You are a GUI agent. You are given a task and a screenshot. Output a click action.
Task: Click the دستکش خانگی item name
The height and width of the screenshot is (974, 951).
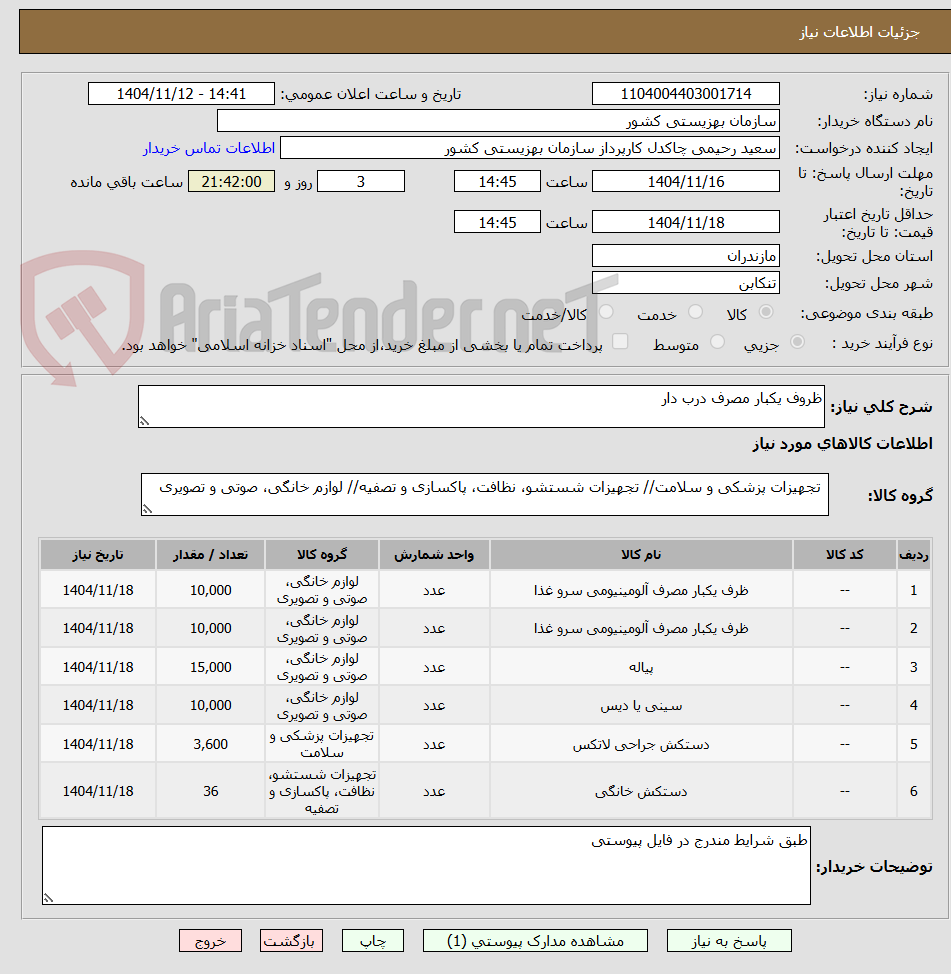coord(641,791)
